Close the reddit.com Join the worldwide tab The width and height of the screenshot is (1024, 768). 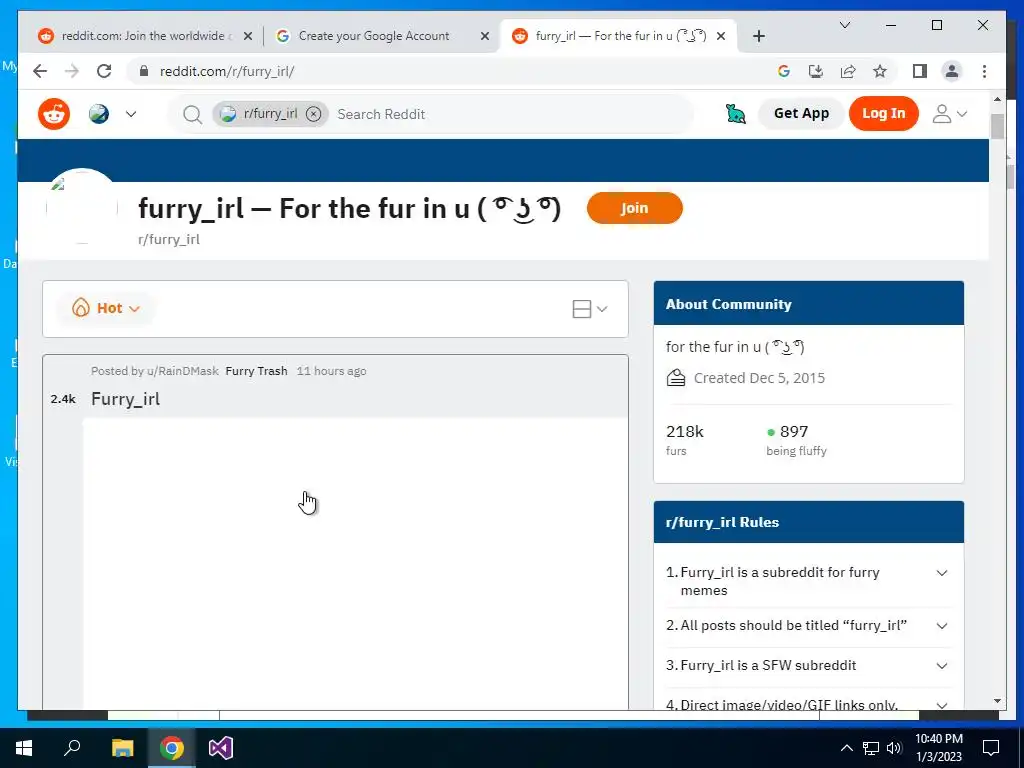[x=248, y=36]
